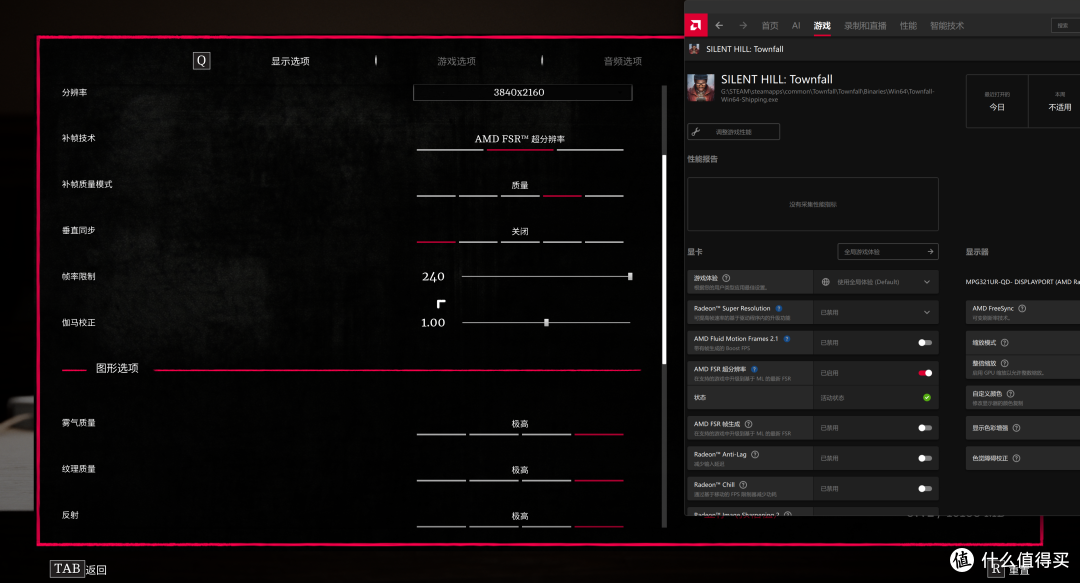Expand the Radeon Super Resolution dropdown chevron
The height and width of the screenshot is (583, 1080).
coord(926,312)
